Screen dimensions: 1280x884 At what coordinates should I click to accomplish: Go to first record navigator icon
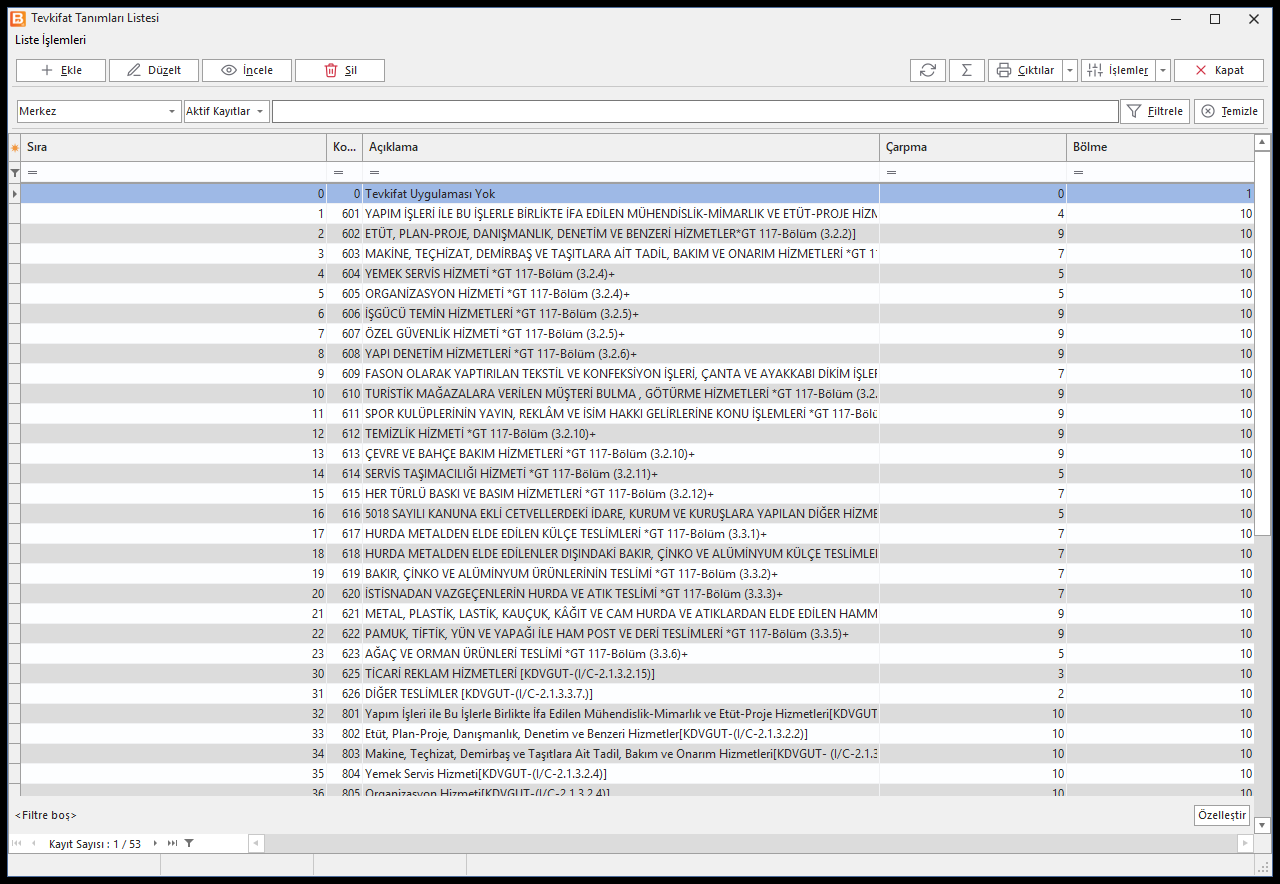tap(17, 844)
